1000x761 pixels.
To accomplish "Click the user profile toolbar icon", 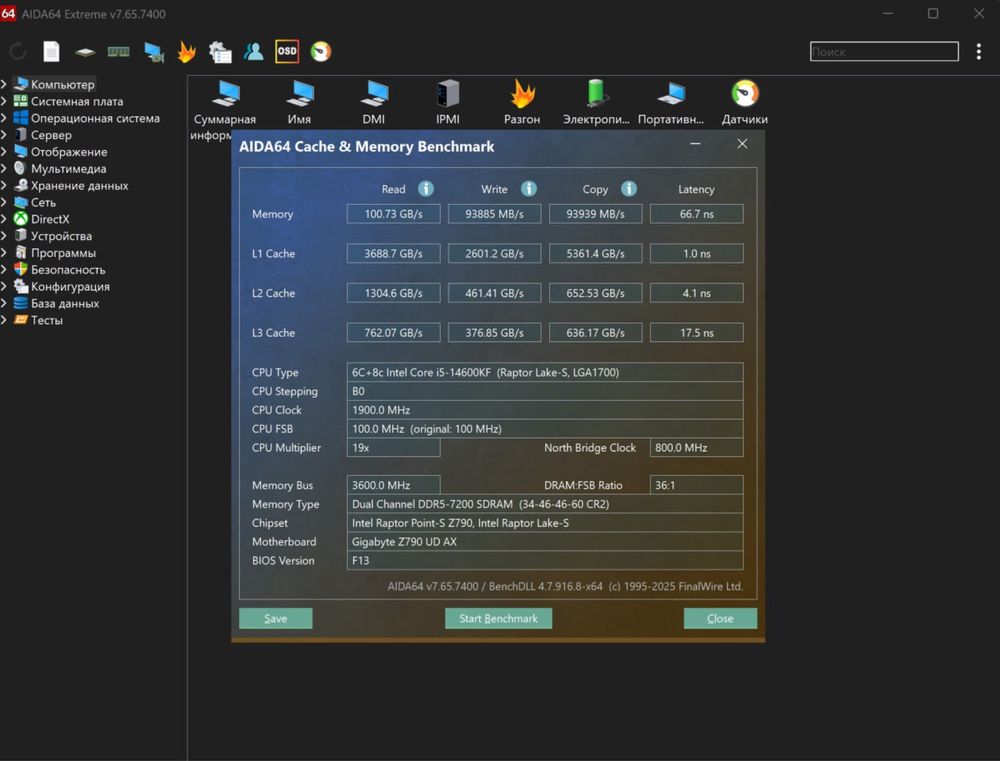I will tap(253, 52).
